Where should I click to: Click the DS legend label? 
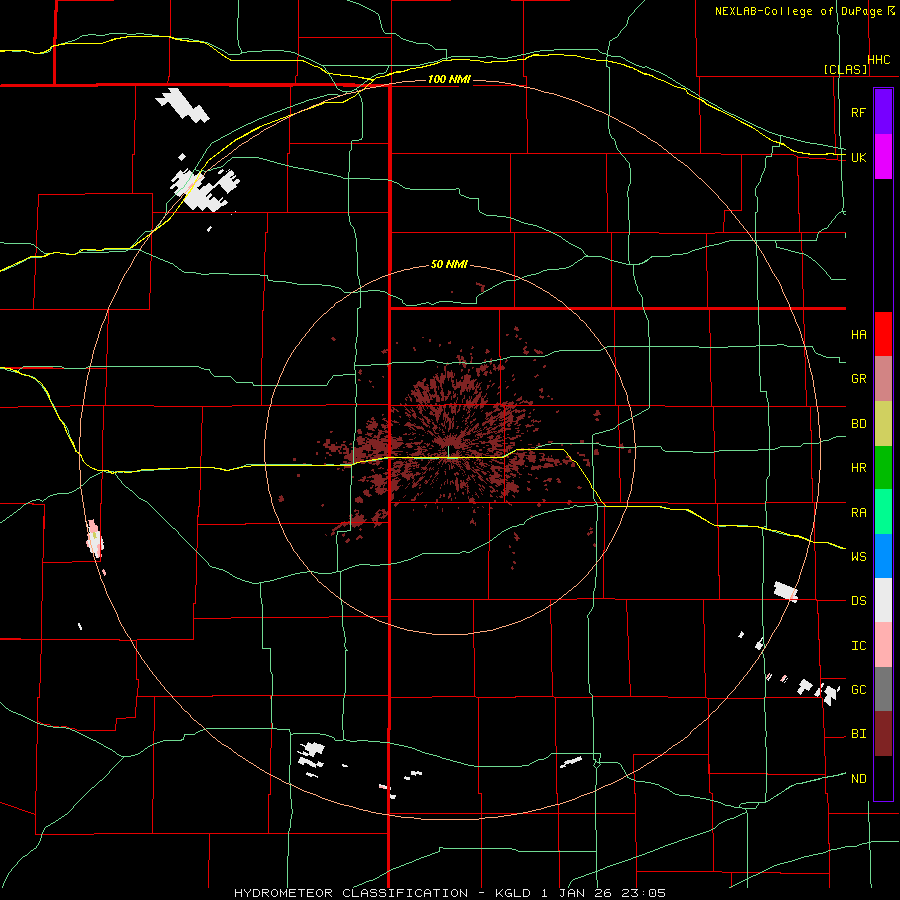point(858,601)
